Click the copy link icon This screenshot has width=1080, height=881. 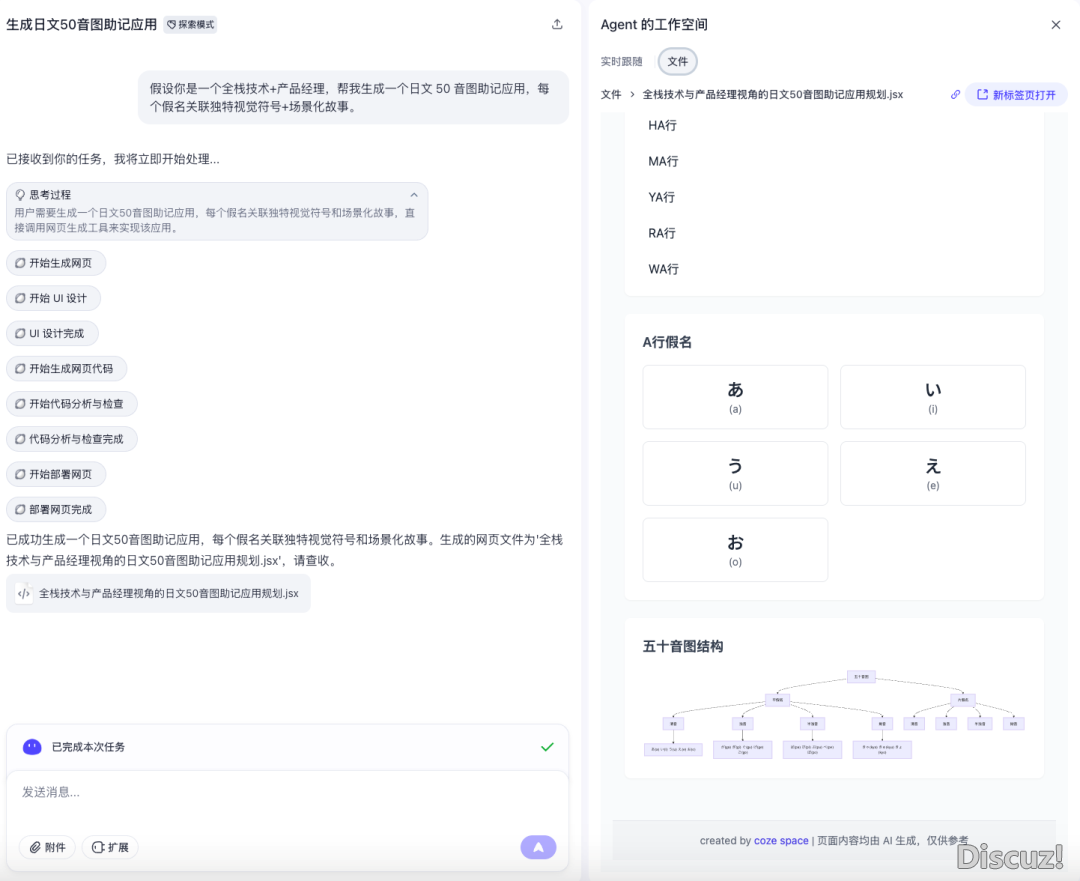tap(955, 94)
